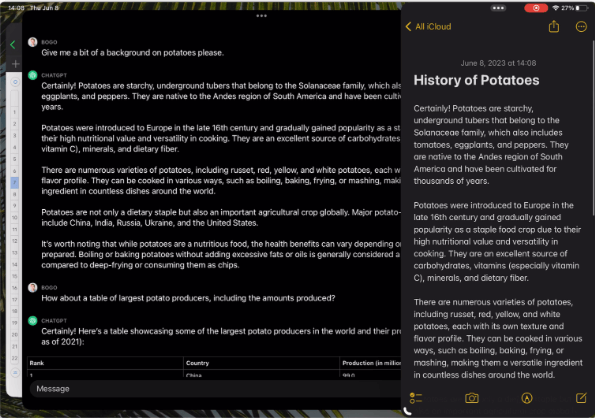Tap the Production table column header
Viewport: 595px width, 418px height.
(x=371, y=363)
